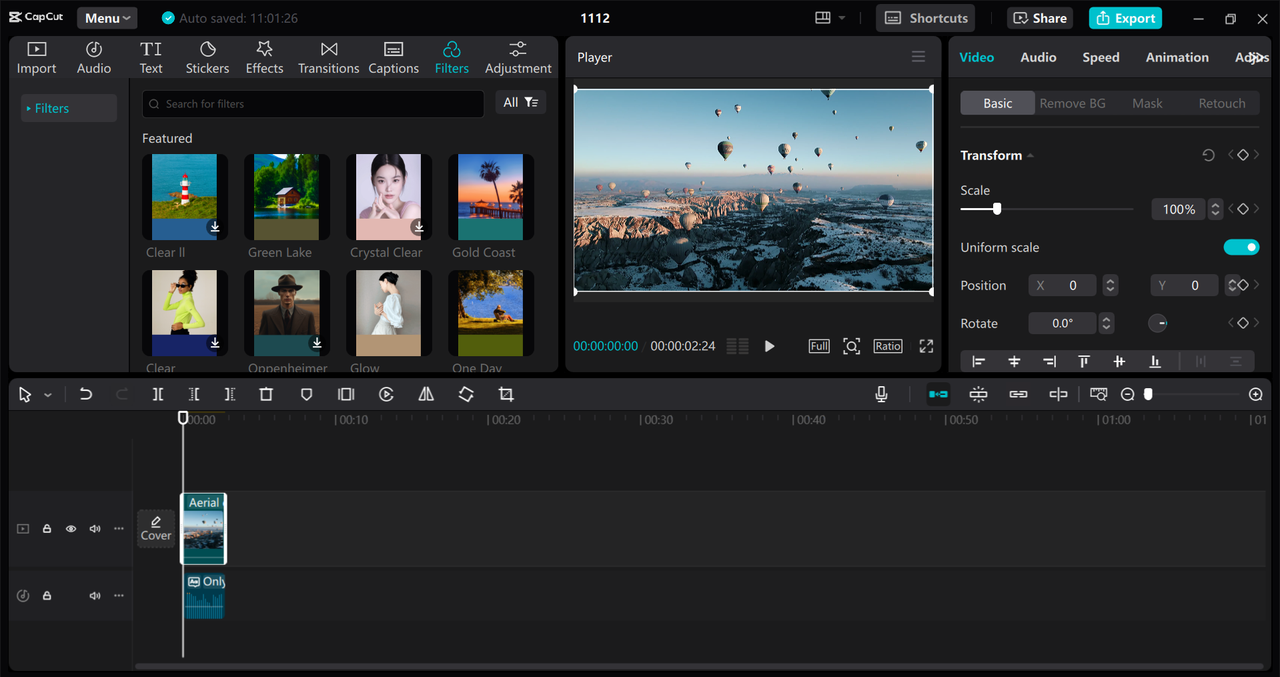Expand the select tool mode arrow
1280x677 pixels.
pyautogui.click(x=47, y=395)
